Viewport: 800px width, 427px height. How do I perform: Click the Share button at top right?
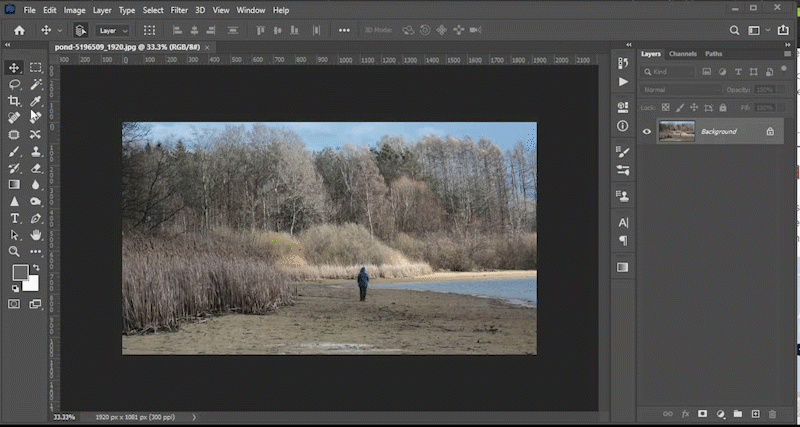tap(782, 30)
